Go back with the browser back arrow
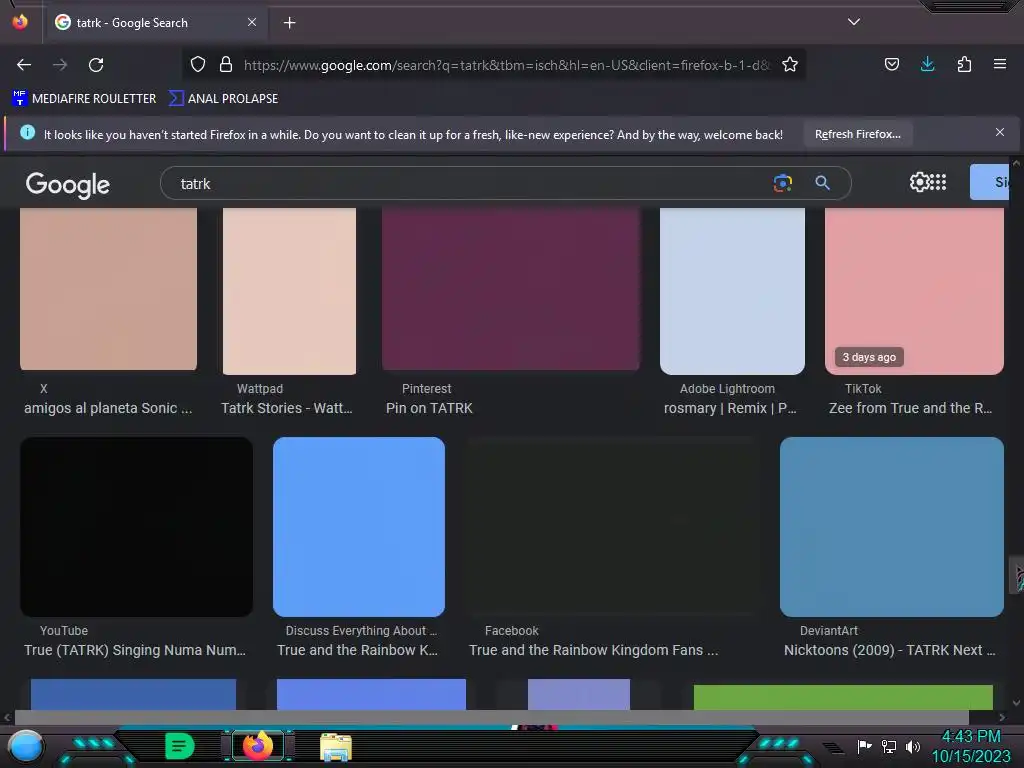This screenshot has width=1024, height=768. (x=24, y=65)
